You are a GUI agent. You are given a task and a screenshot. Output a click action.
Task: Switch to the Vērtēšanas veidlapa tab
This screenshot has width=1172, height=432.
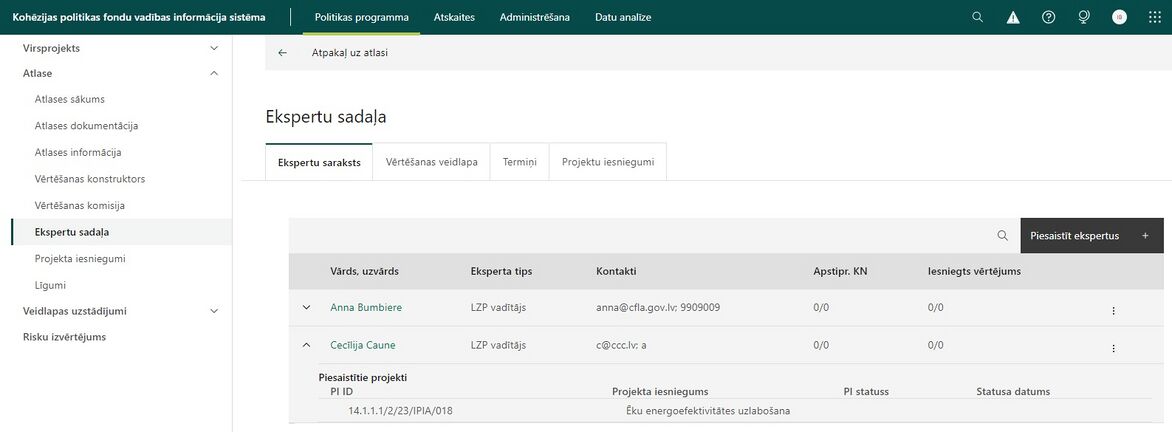pyautogui.click(x=431, y=161)
